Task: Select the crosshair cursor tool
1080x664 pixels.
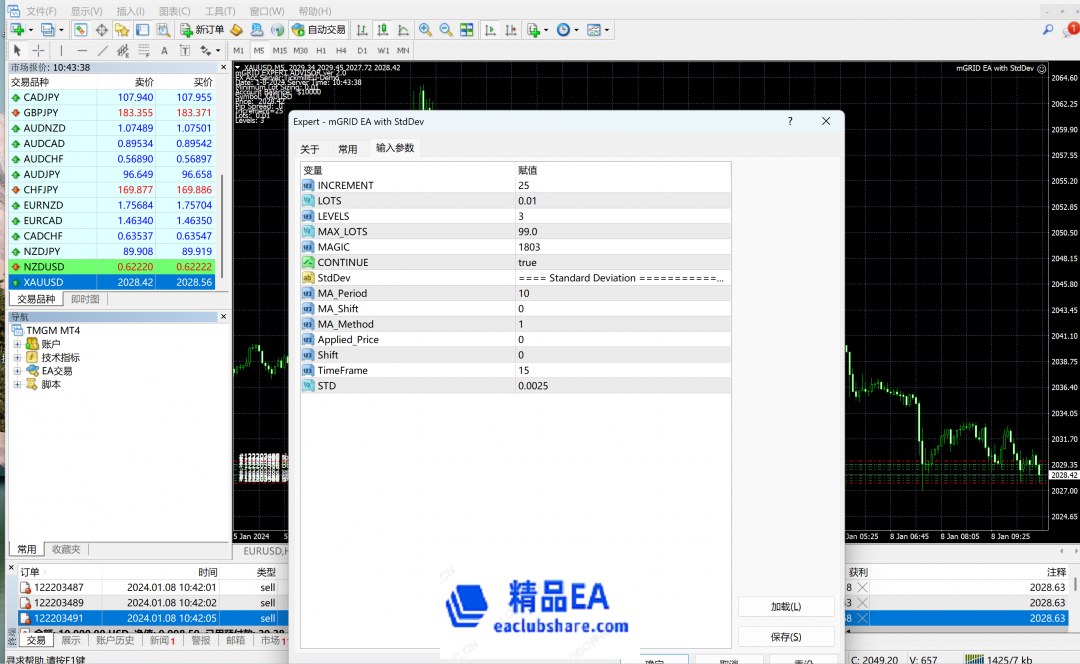Action: click(38, 50)
